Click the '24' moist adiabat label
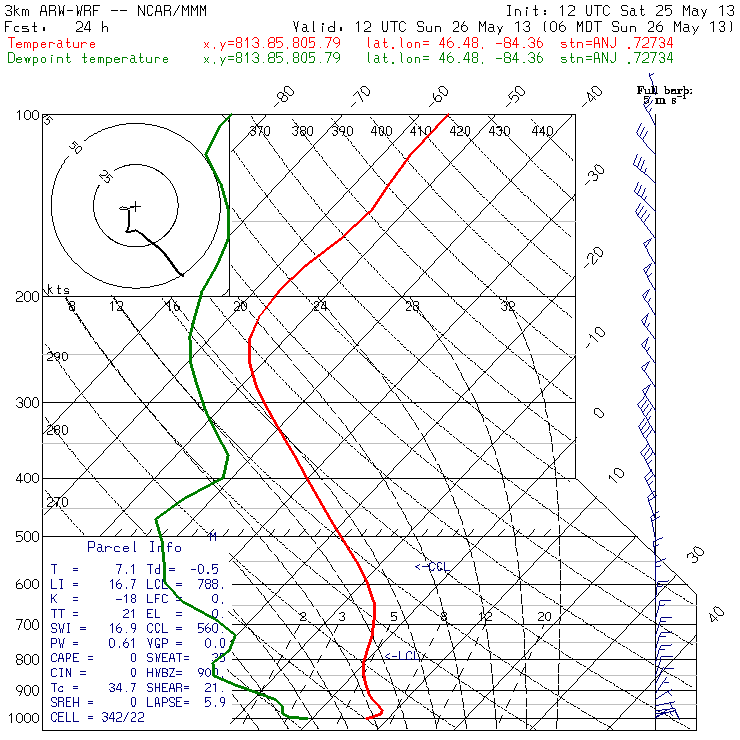The height and width of the screenshot is (740, 740). click(x=320, y=307)
